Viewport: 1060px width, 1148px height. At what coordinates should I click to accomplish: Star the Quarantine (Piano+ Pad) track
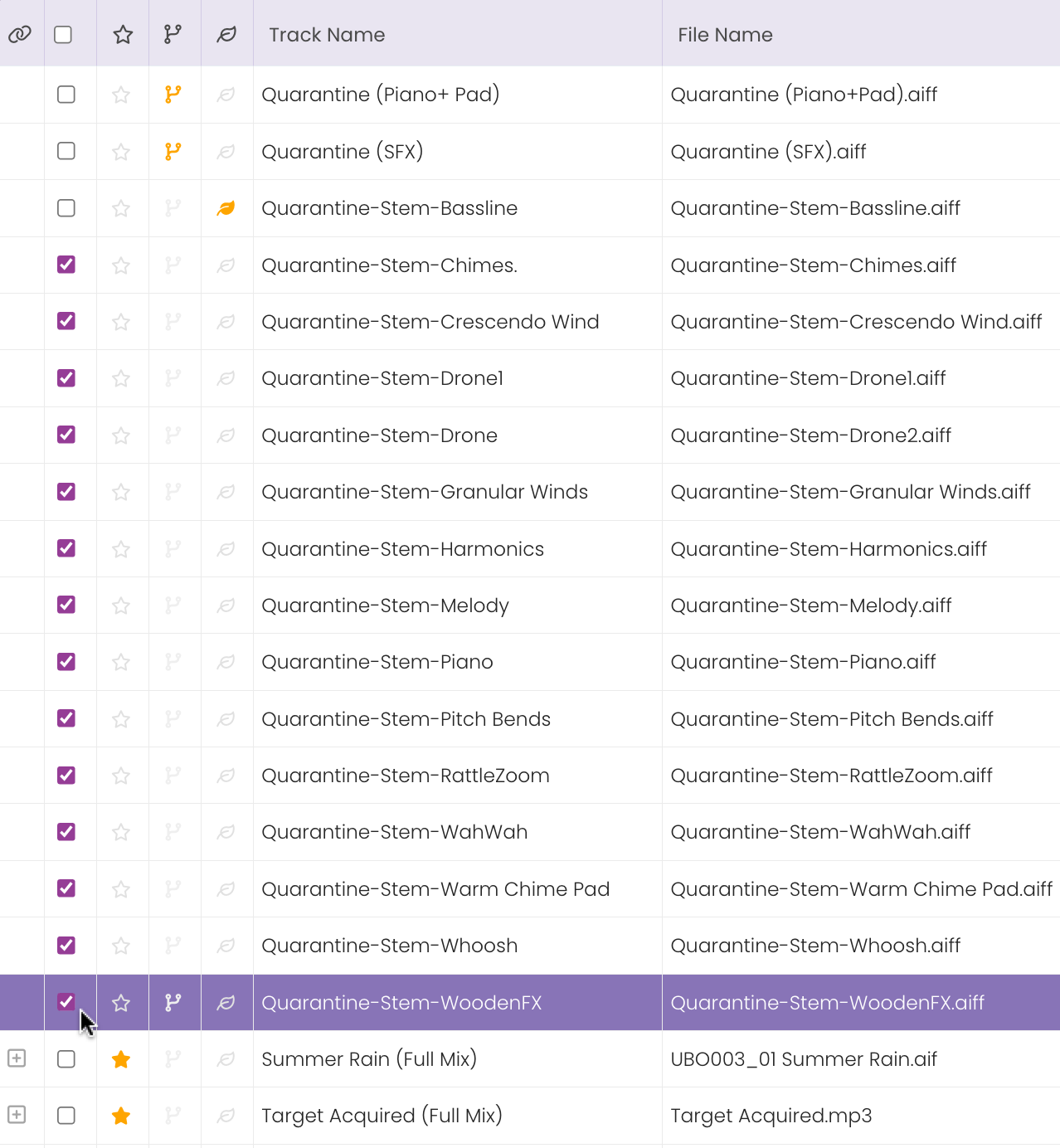(x=121, y=95)
